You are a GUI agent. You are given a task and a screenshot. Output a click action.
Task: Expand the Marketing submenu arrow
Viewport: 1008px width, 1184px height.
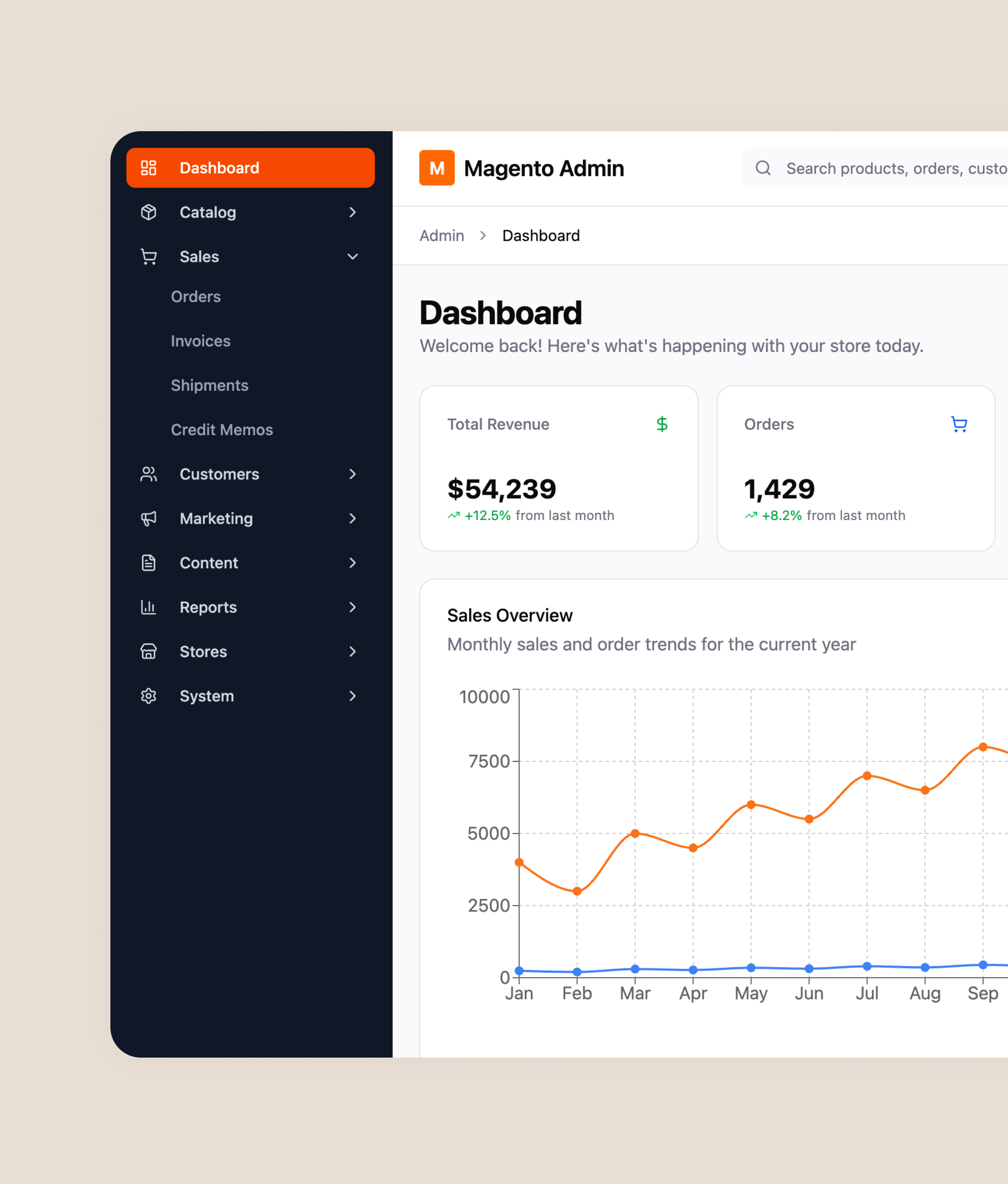(x=352, y=518)
